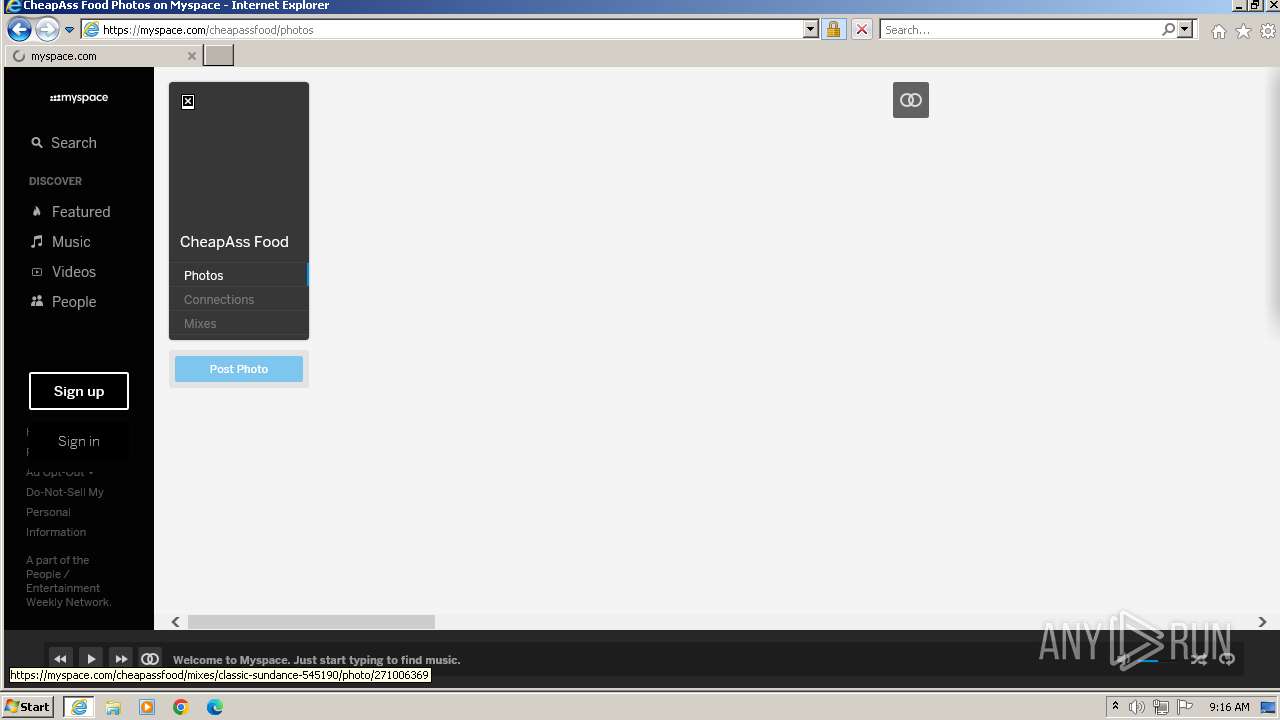Open File Explorer from taskbar
This screenshot has width=1280, height=720.
click(113, 707)
